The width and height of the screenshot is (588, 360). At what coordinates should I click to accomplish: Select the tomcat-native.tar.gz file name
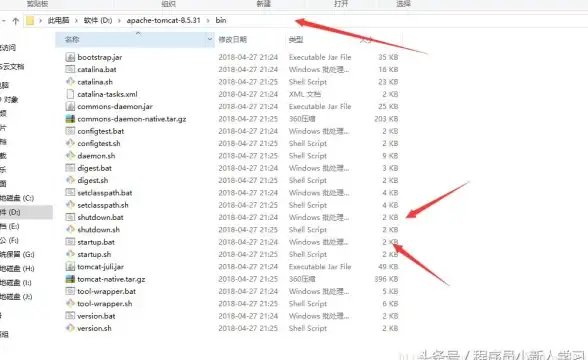click(x=111, y=279)
